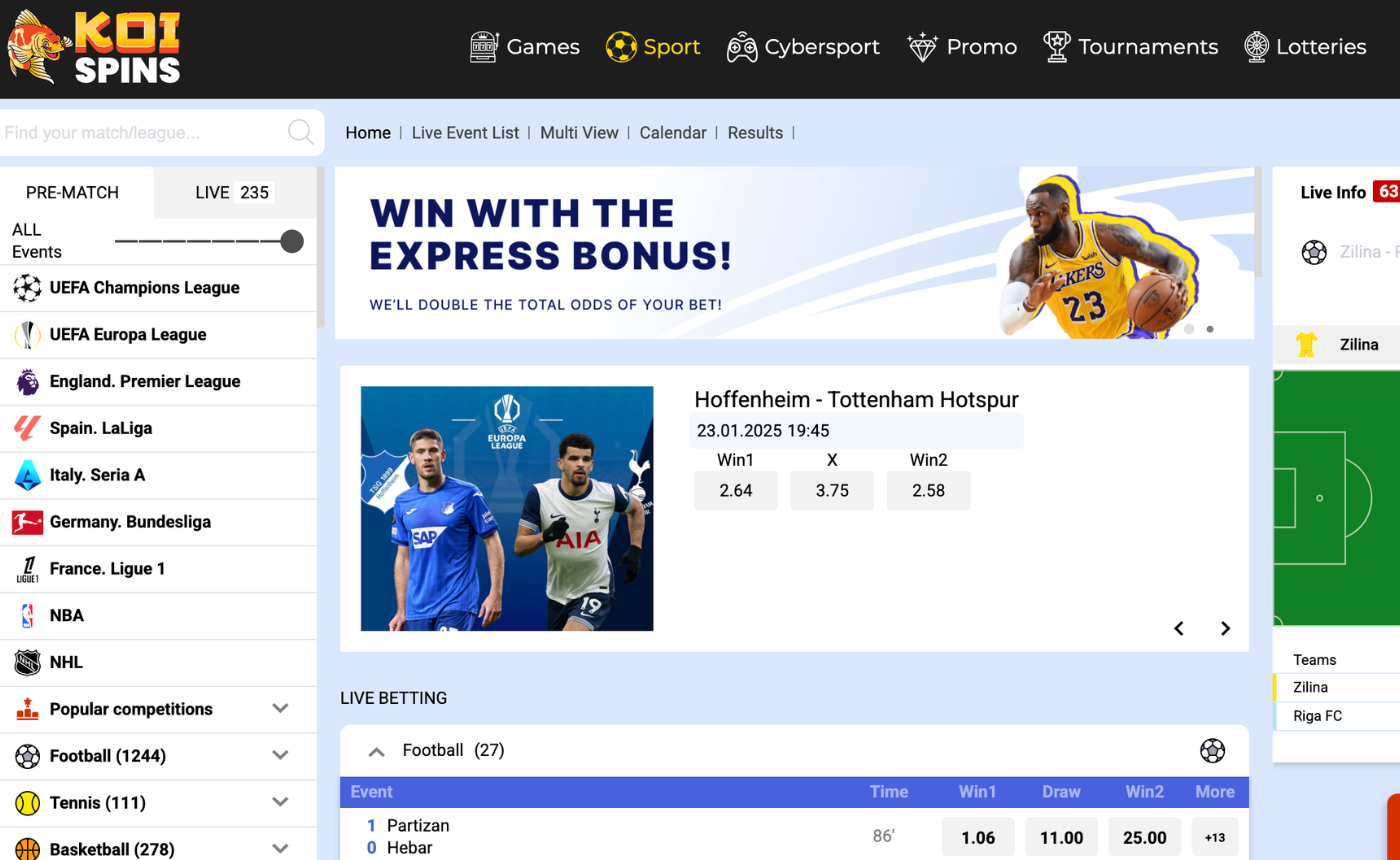Click the yellow Zilina jersey icon
This screenshot has height=860, width=1400.
[1306, 345]
